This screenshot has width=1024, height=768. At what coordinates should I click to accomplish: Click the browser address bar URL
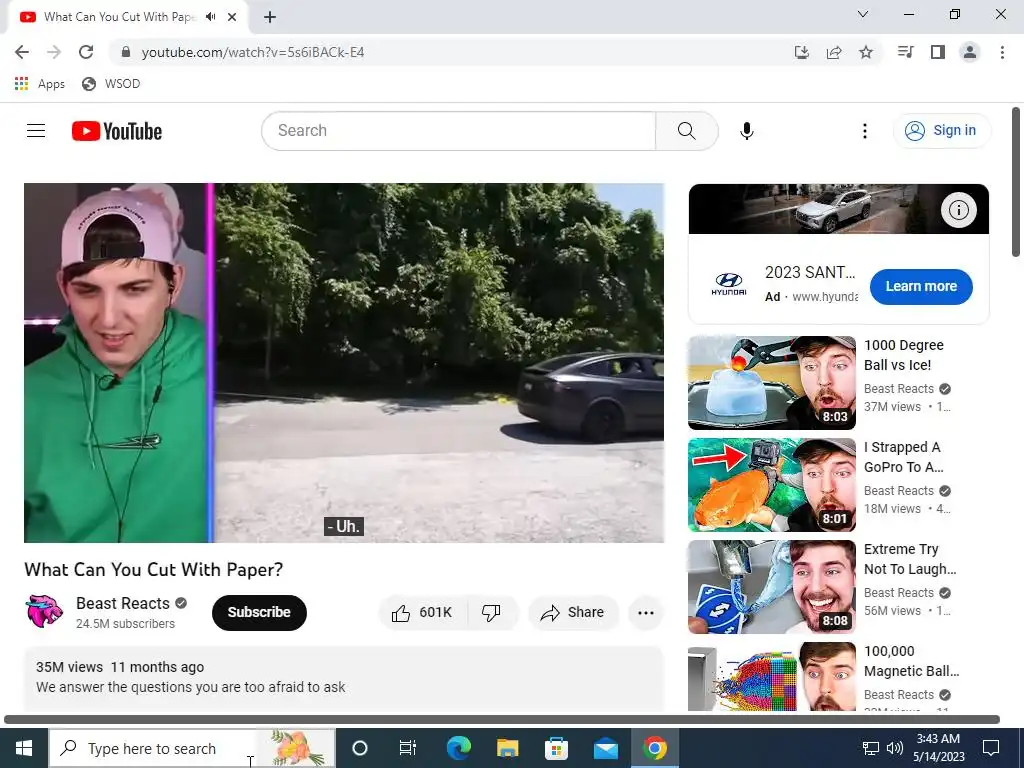(253, 52)
